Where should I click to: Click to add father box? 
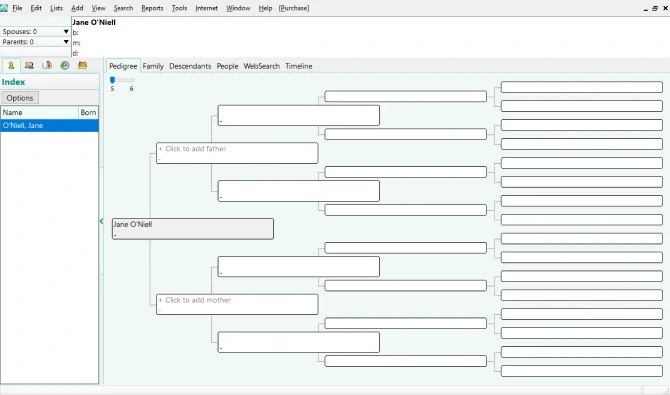pyautogui.click(x=237, y=153)
